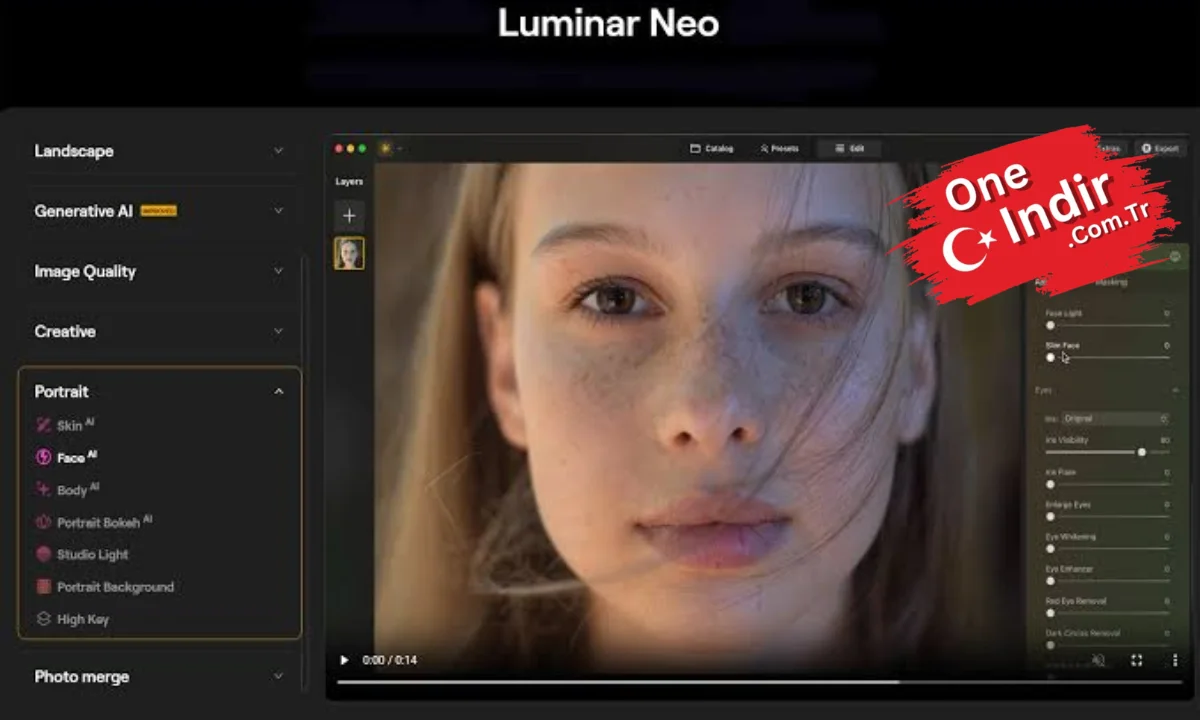
Task: Click the Skin AI tool icon
Action: click(x=43, y=425)
